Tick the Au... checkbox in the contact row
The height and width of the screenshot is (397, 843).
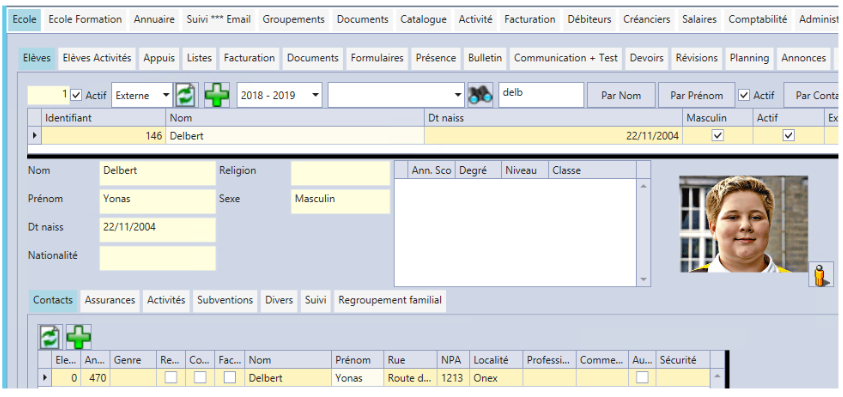pyautogui.click(x=642, y=378)
